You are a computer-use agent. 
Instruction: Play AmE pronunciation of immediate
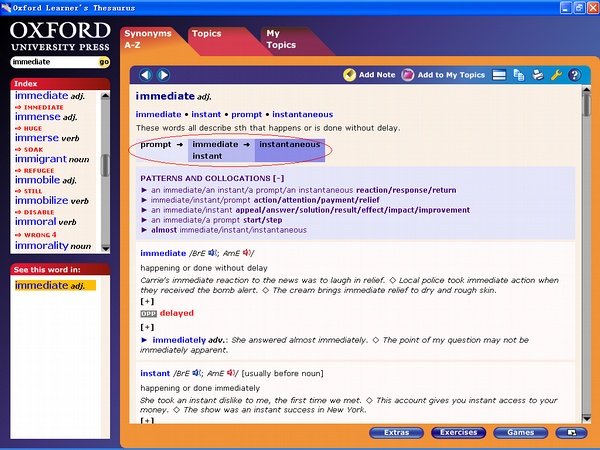[246, 253]
